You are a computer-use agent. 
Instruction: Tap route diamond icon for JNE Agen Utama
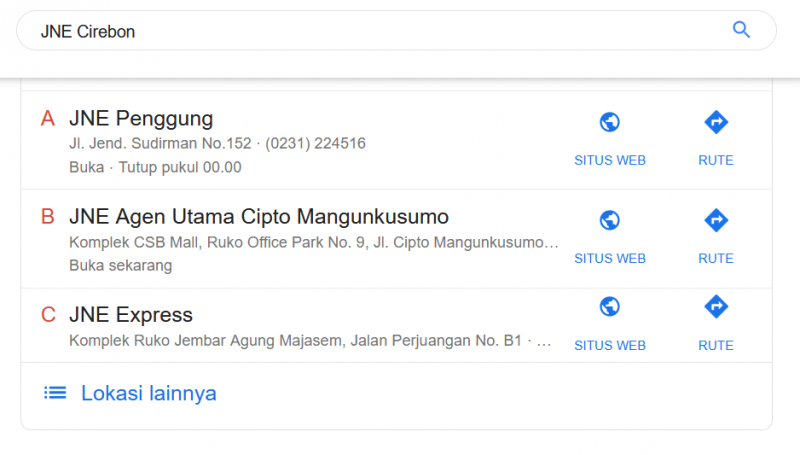[716, 220]
